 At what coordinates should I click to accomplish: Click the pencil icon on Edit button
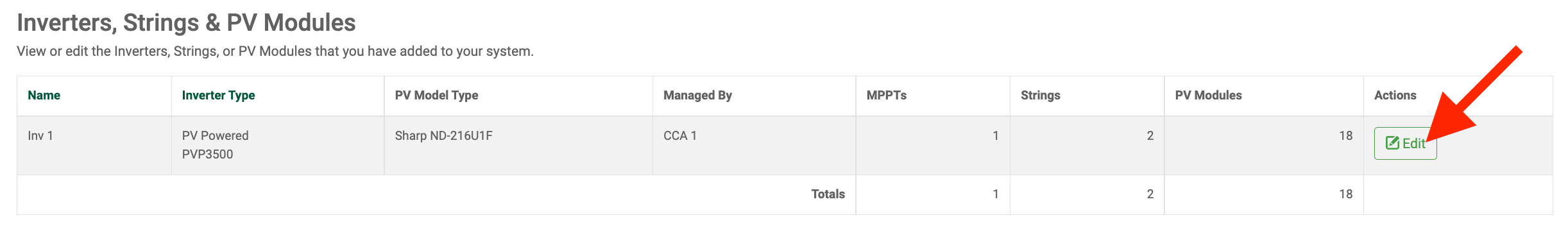1392,143
